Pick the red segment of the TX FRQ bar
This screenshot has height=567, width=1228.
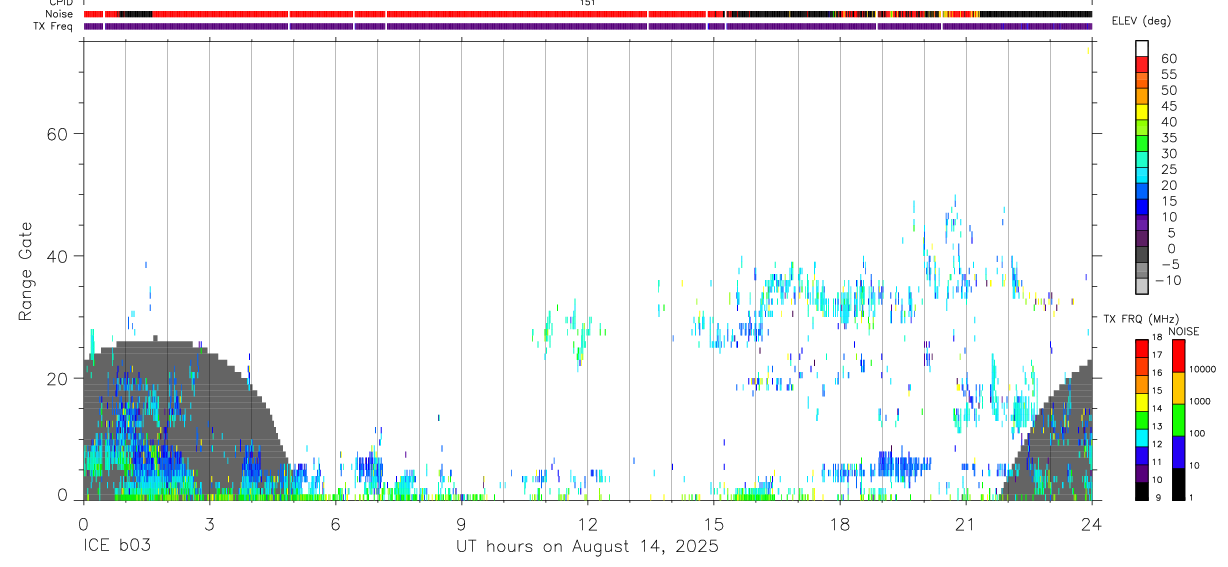click(1141, 348)
